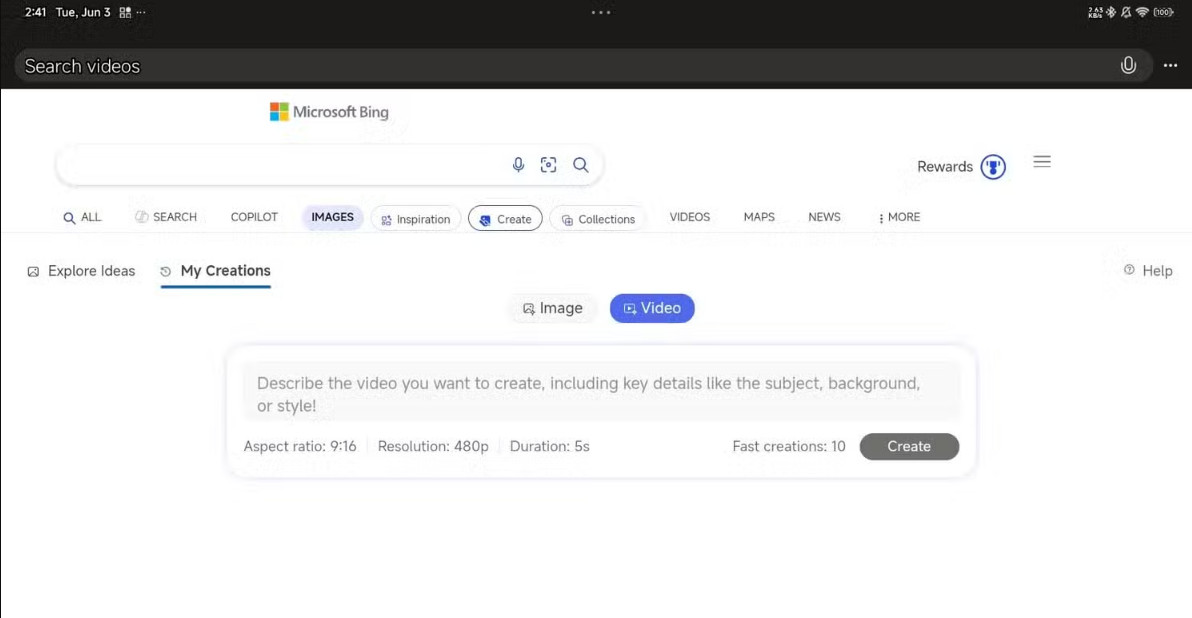This screenshot has height=618, width=1192.
Task: Click the gray Create button in the prompt card
Action: point(909,446)
